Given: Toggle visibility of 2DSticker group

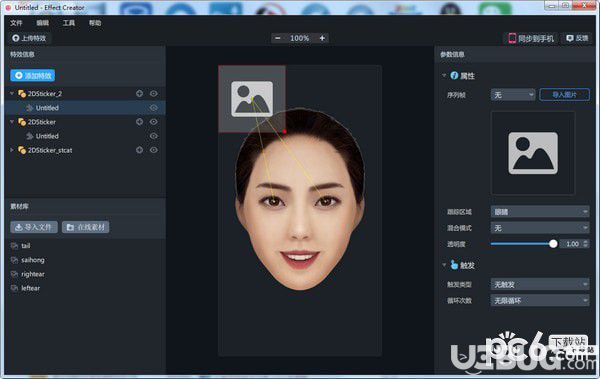Looking at the screenshot, I should 153,122.
